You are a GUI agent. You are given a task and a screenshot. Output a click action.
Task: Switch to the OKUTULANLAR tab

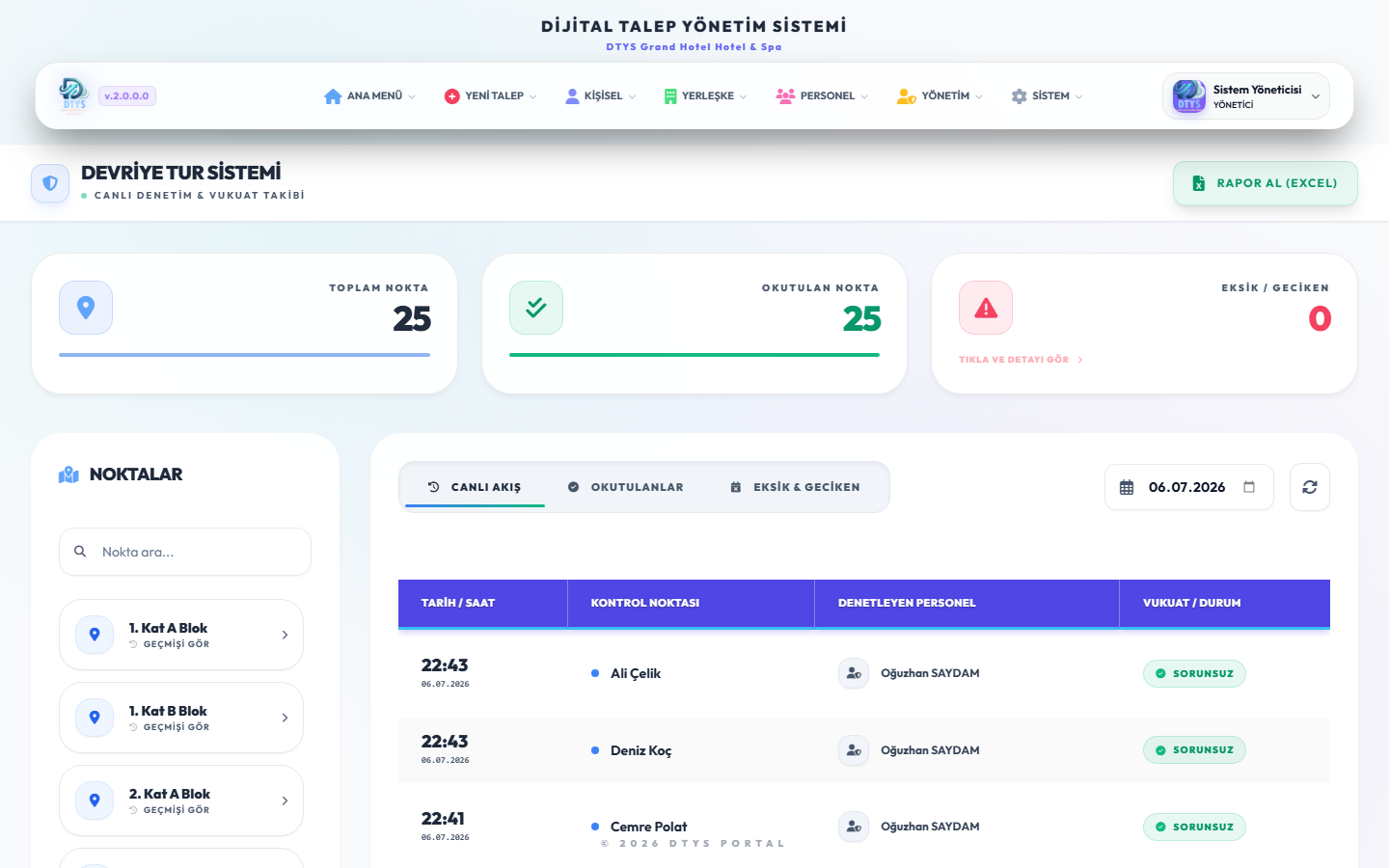click(x=626, y=487)
